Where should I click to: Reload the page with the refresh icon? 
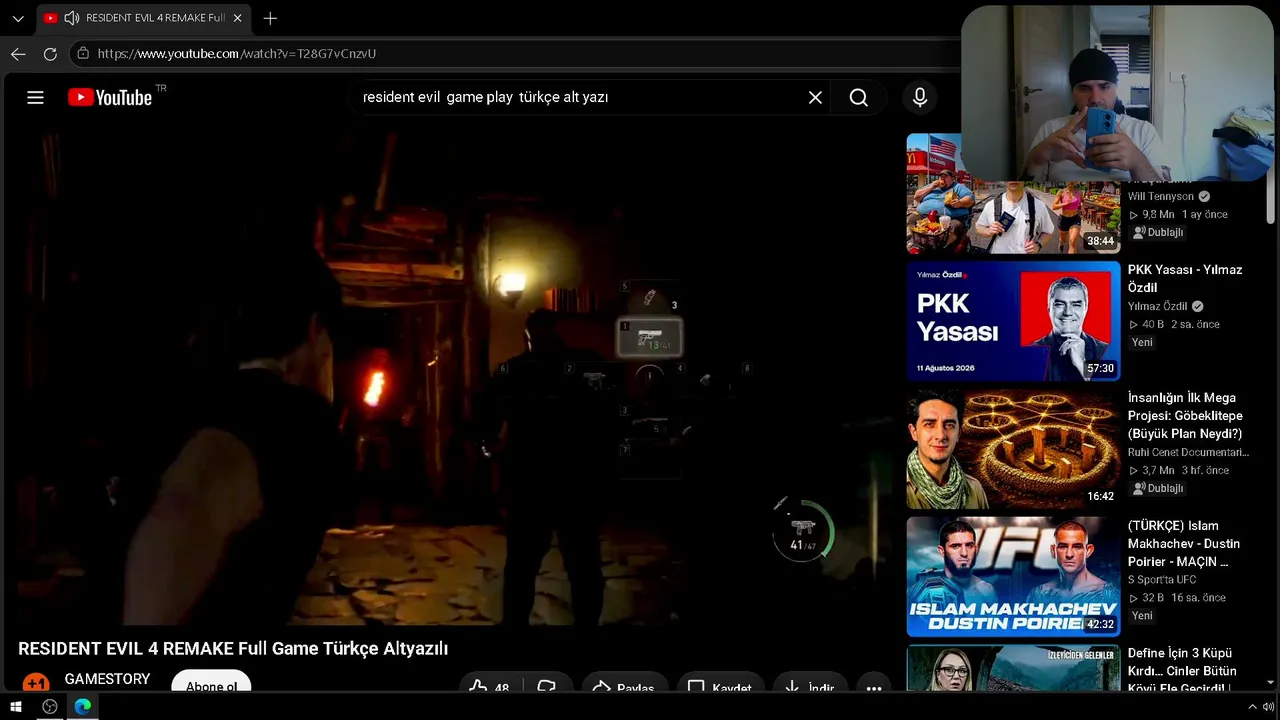(50, 54)
